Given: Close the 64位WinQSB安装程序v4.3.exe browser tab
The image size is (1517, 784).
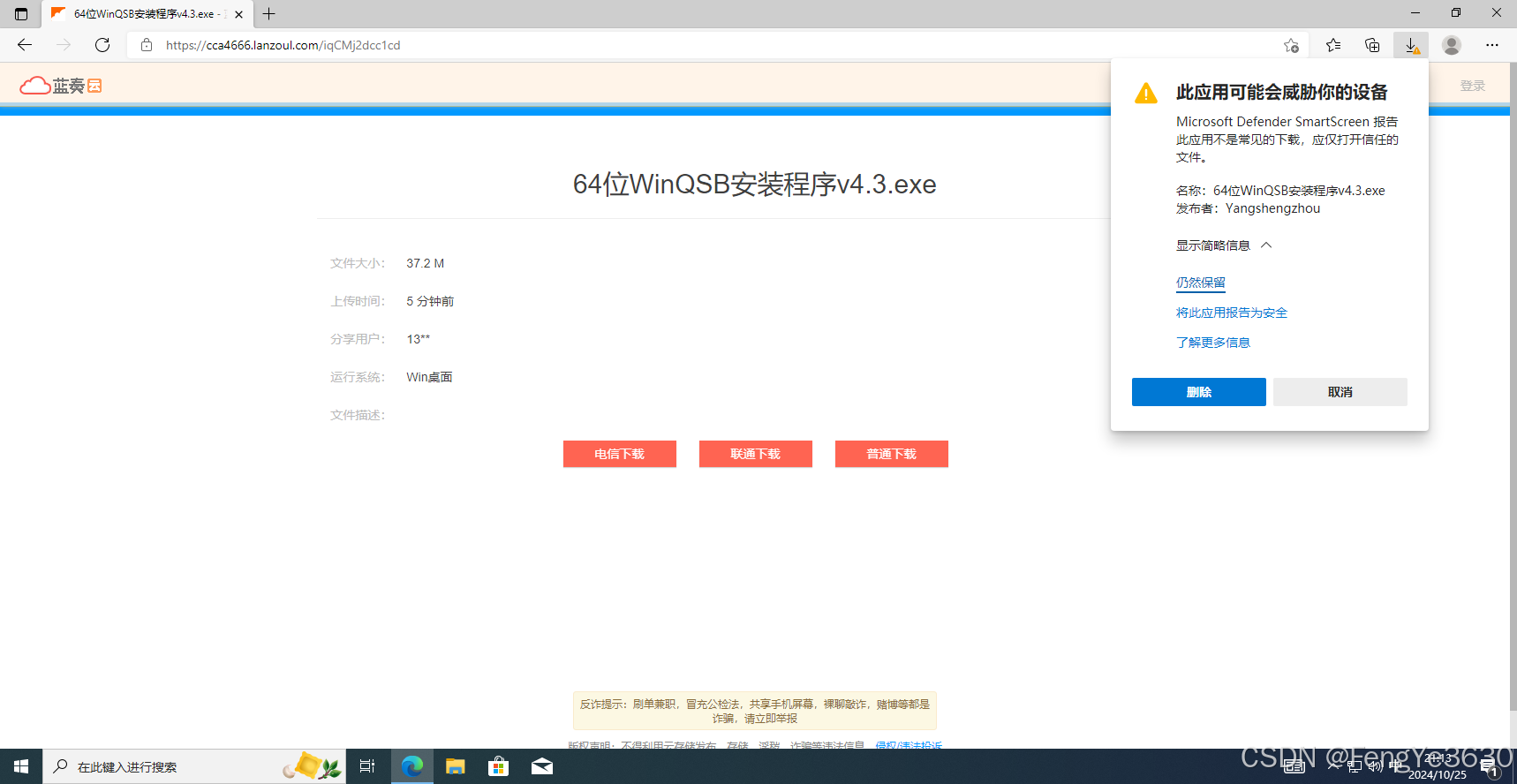Looking at the screenshot, I should coord(238,14).
